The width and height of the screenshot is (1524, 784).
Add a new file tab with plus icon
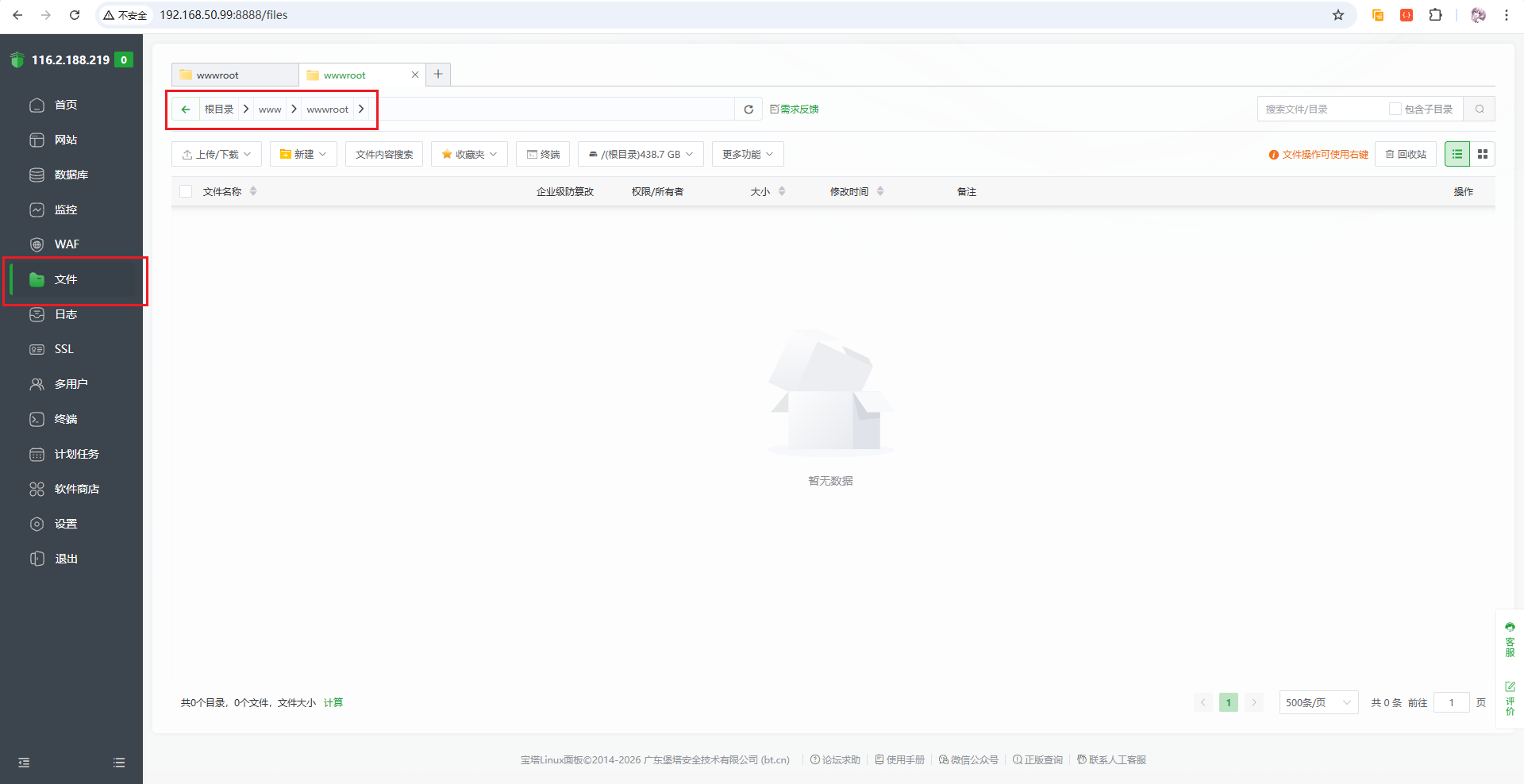click(438, 75)
